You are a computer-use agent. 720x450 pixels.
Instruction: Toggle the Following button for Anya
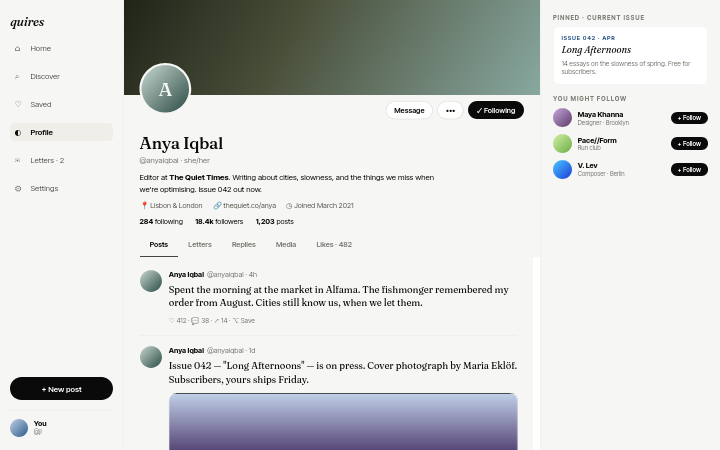[x=496, y=110]
